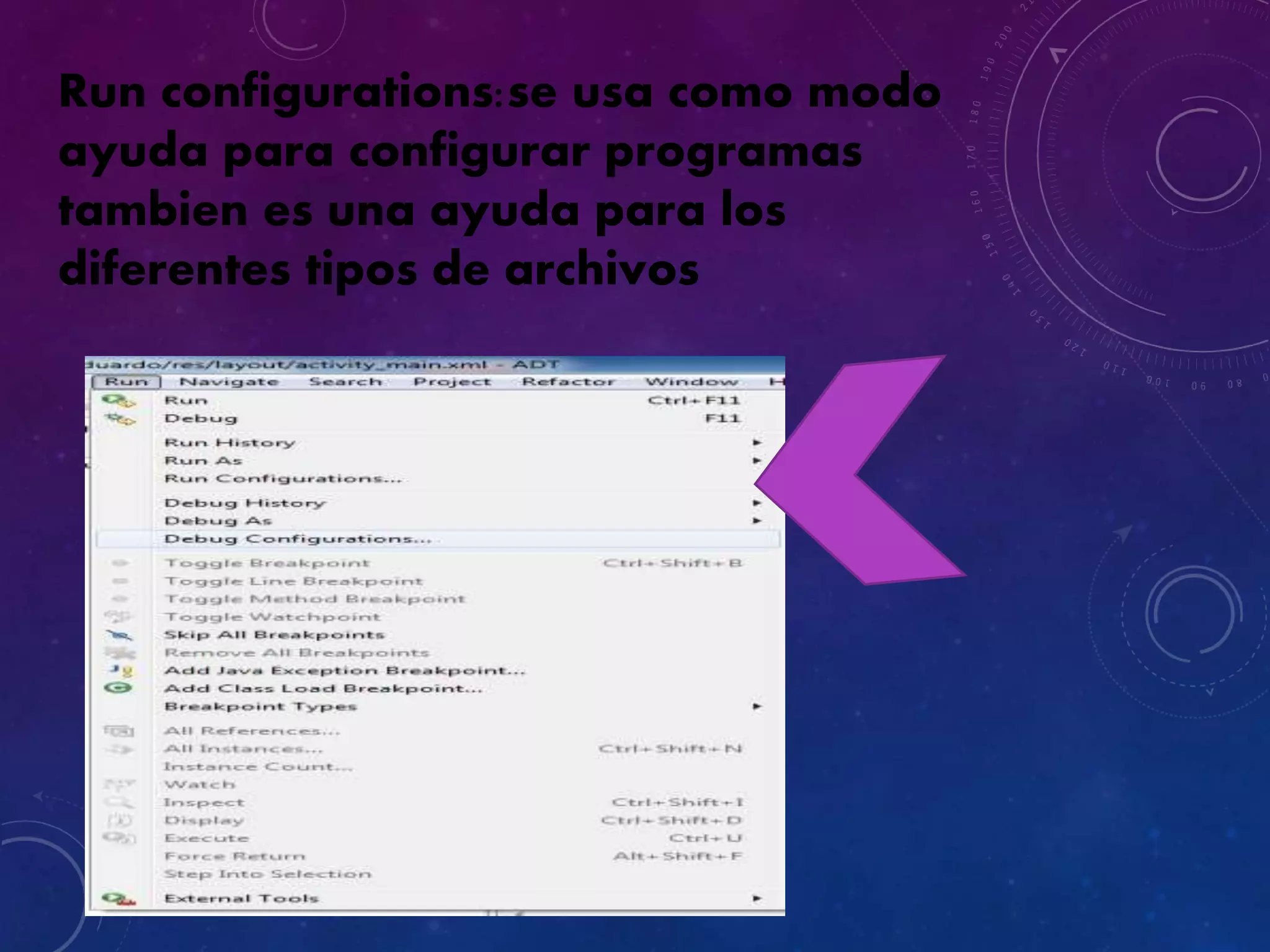Expand the Debug History submenu arrow

[x=757, y=503]
